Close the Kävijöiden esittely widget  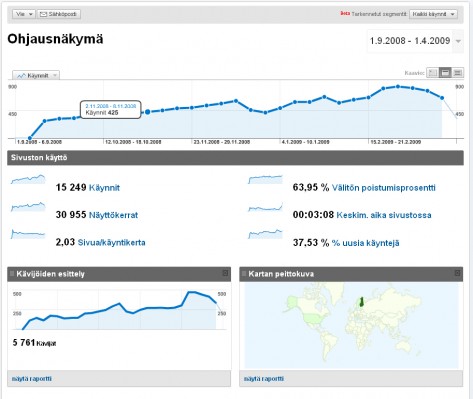[225, 273]
